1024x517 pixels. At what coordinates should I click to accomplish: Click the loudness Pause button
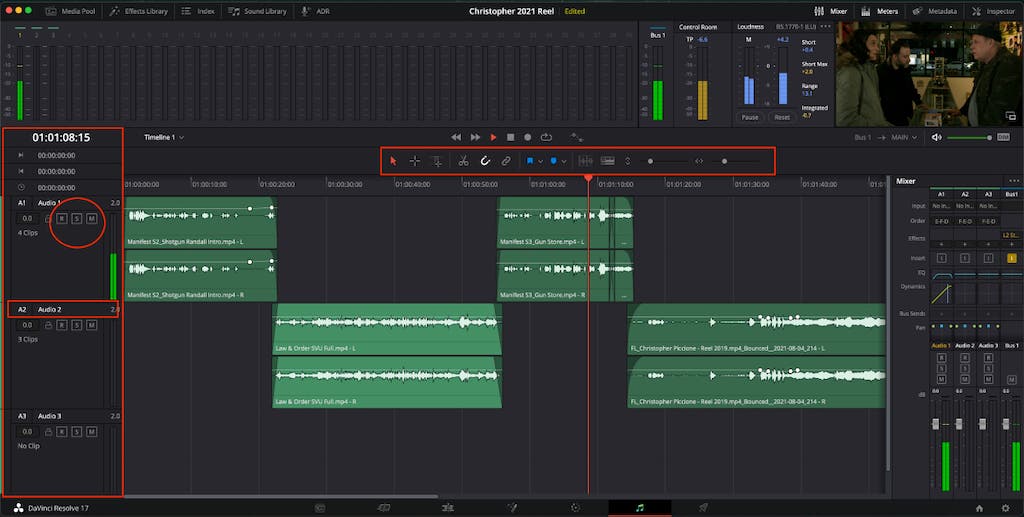(750, 117)
